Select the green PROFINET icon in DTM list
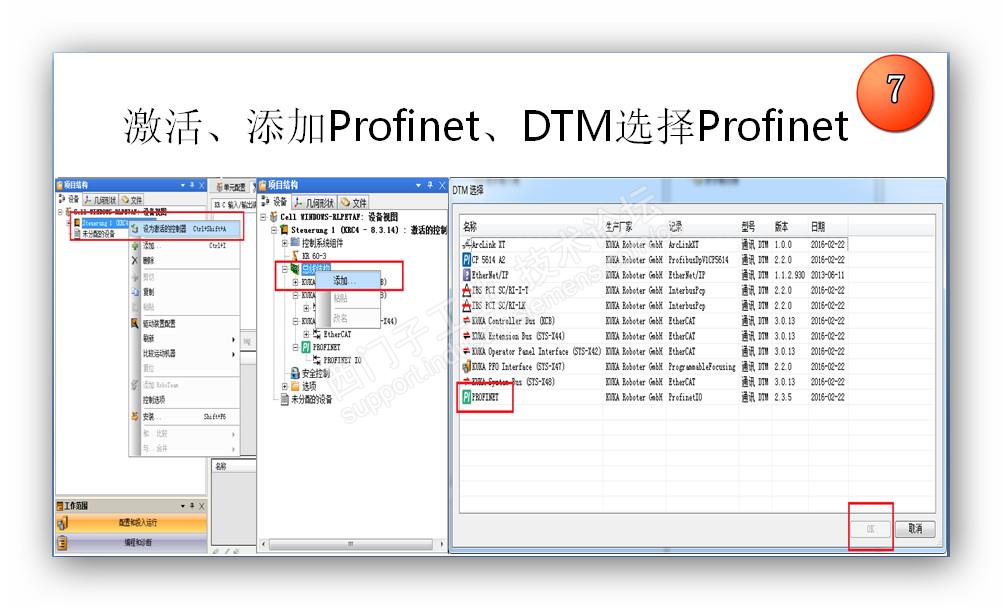 click(466, 397)
